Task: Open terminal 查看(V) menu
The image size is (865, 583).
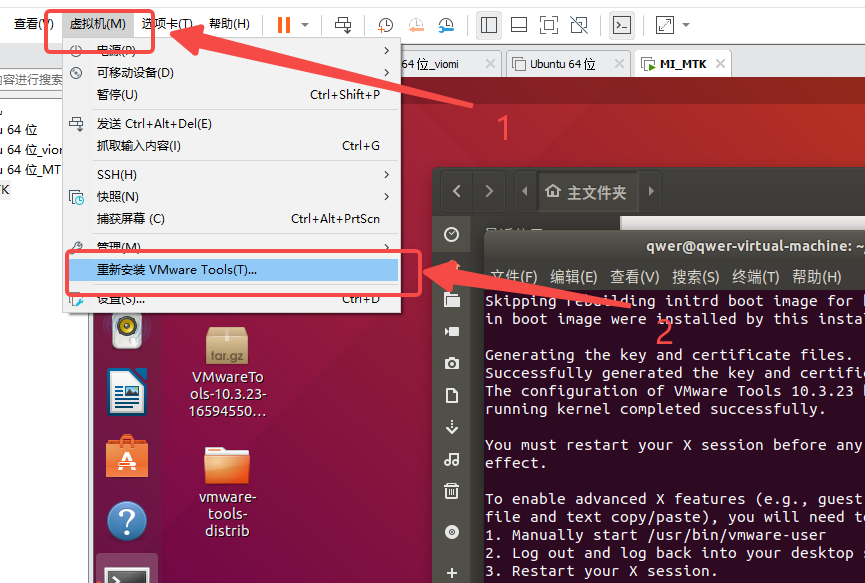Action: click(634, 276)
